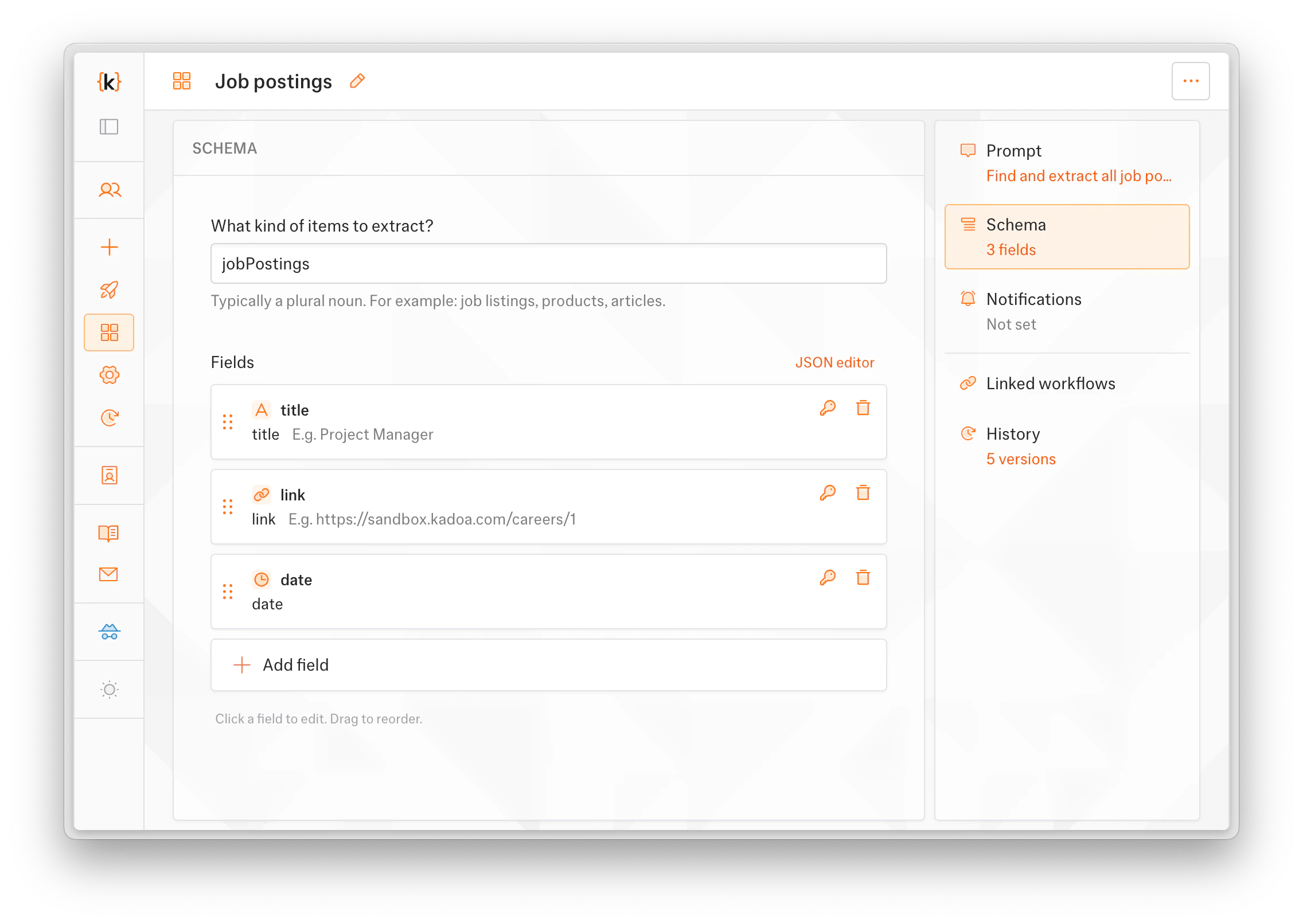Viewport: 1303px width, 924px height.
Task: Click the ID card account icon
Action: coord(109,475)
